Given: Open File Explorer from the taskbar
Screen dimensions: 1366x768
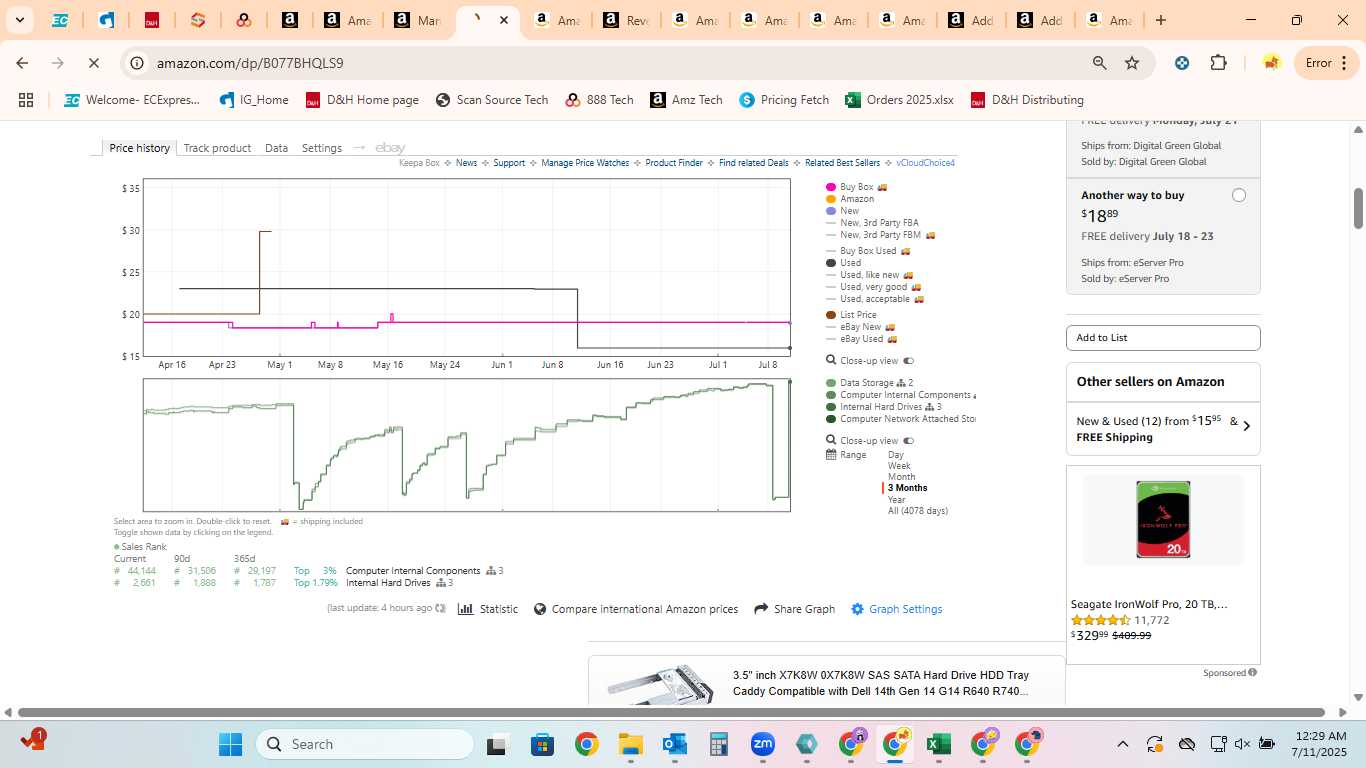Looking at the screenshot, I should [630, 744].
